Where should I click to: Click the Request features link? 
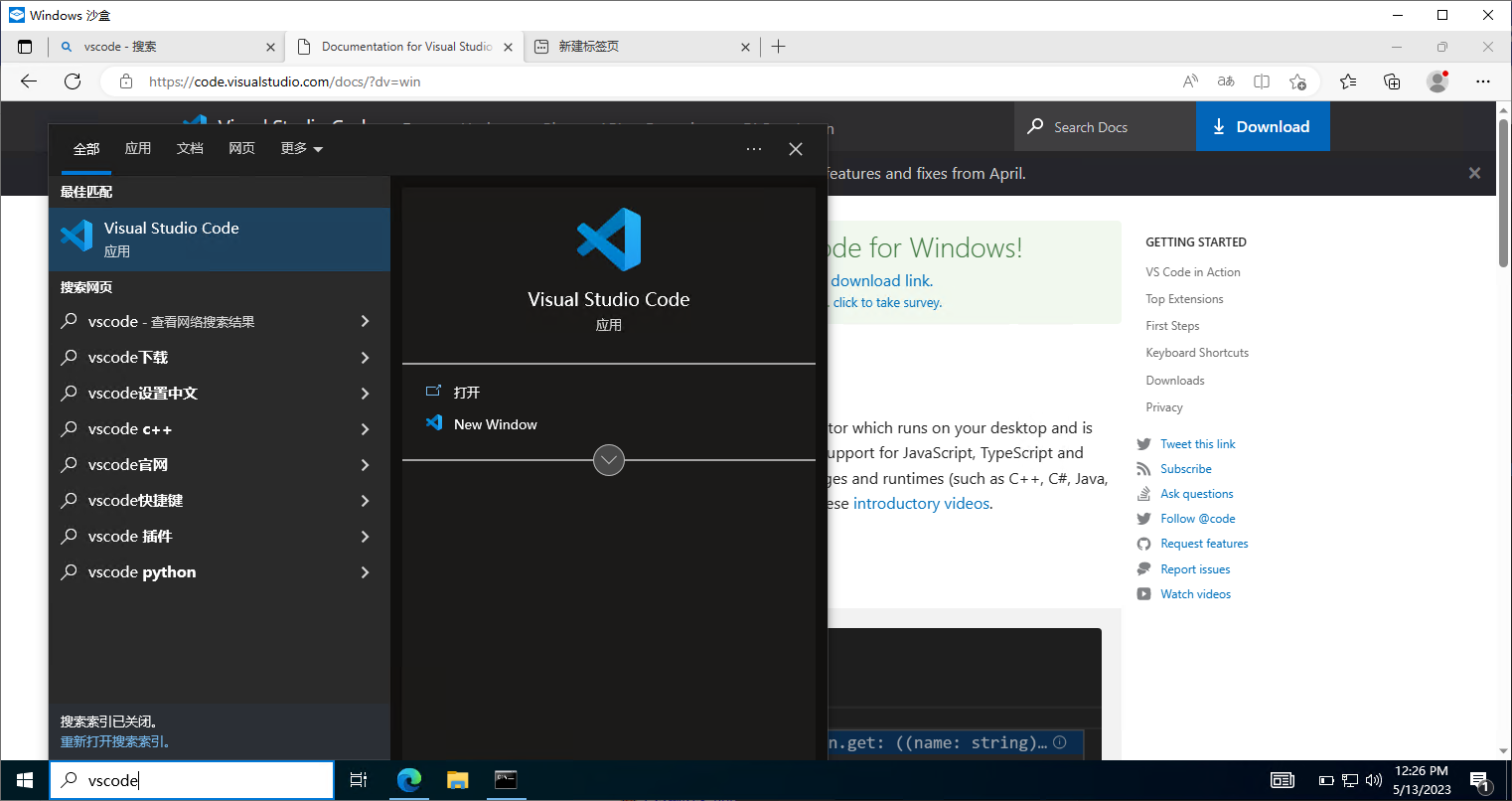point(1204,544)
